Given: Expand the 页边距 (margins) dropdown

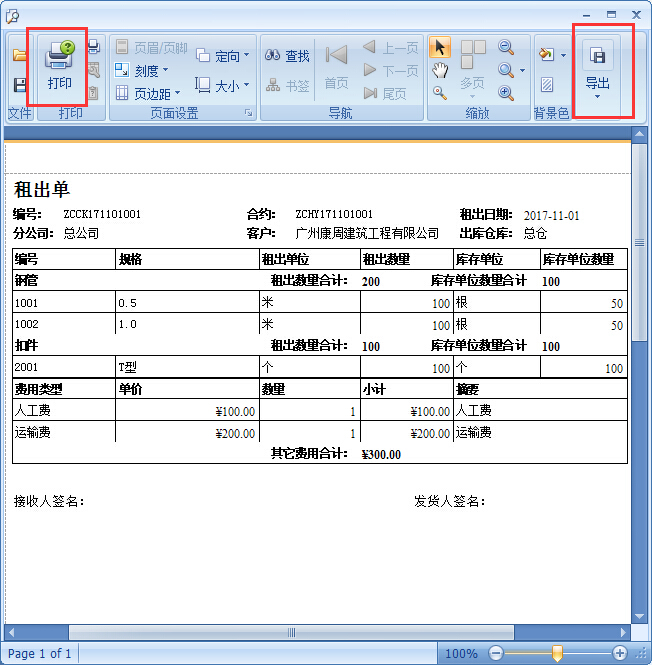Looking at the screenshot, I should pos(146,93).
